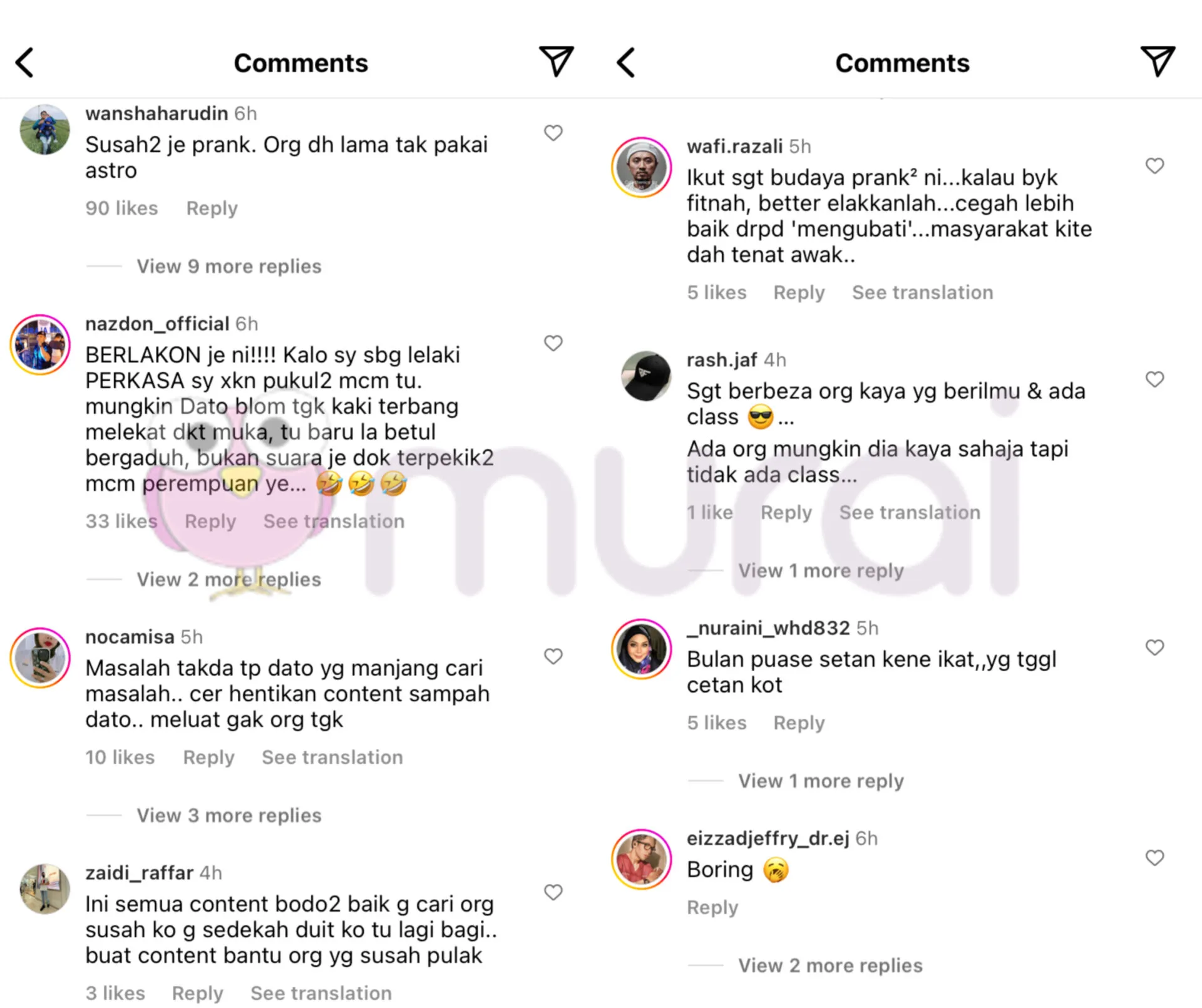Image resolution: width=1202 pixels, height=1008 pixels.
Task: Like wanshaharudin's comment with heart
Action: 553,133
